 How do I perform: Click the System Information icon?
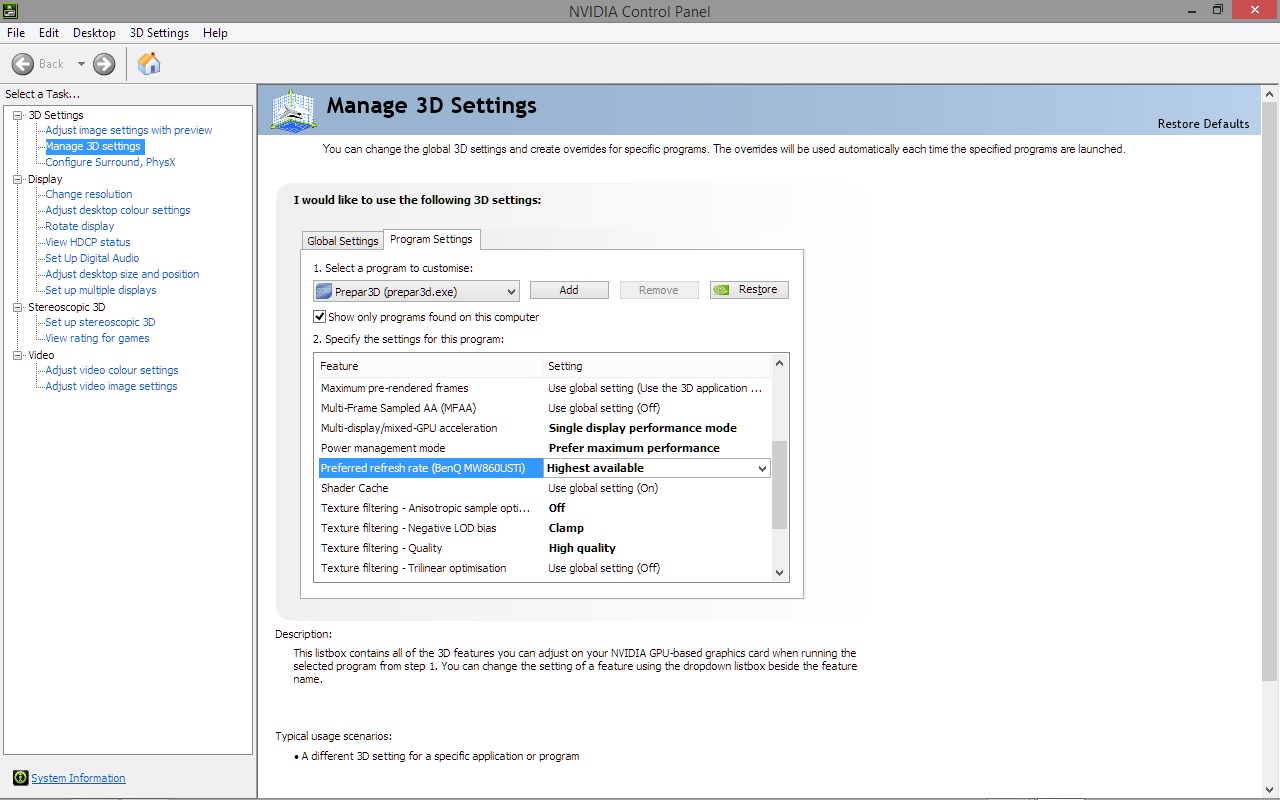point(20,778)
